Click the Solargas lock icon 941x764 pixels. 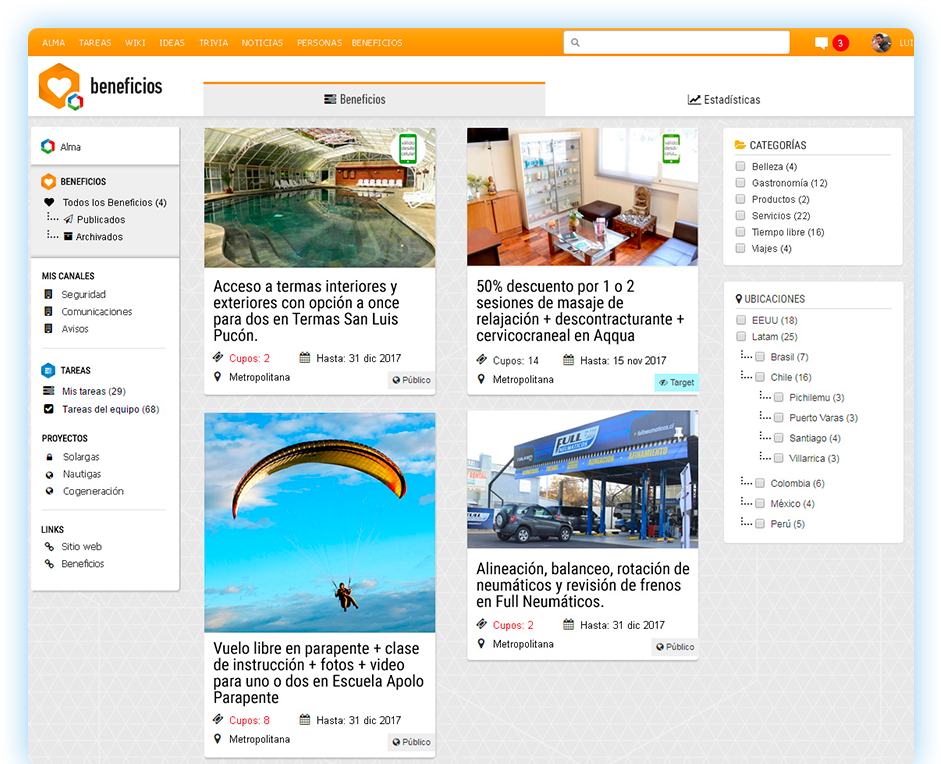pos(50,457)
